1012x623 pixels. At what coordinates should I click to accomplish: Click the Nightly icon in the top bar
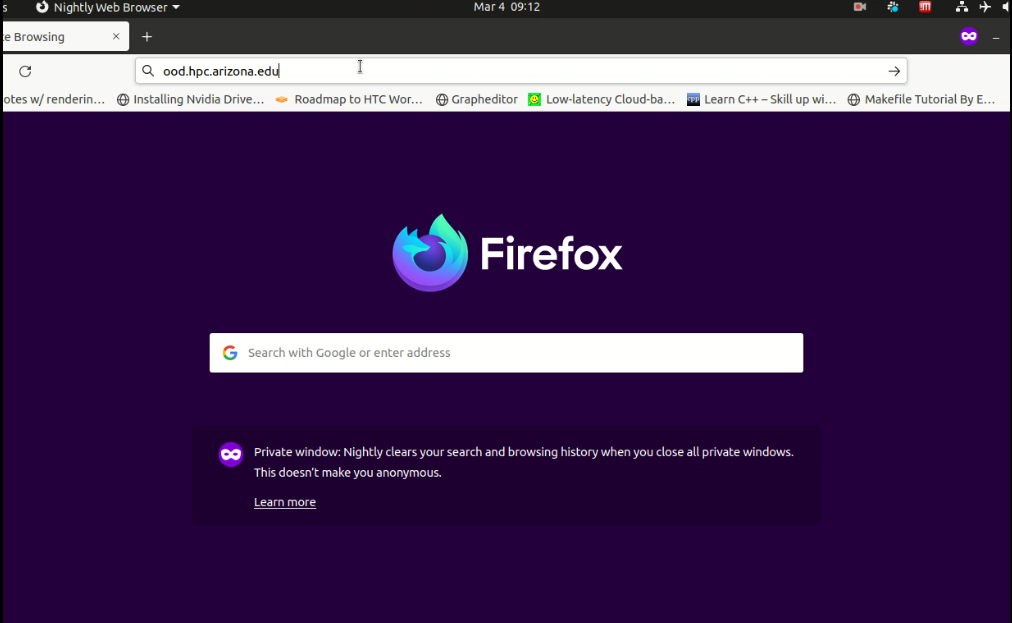[x=42, y=7]
